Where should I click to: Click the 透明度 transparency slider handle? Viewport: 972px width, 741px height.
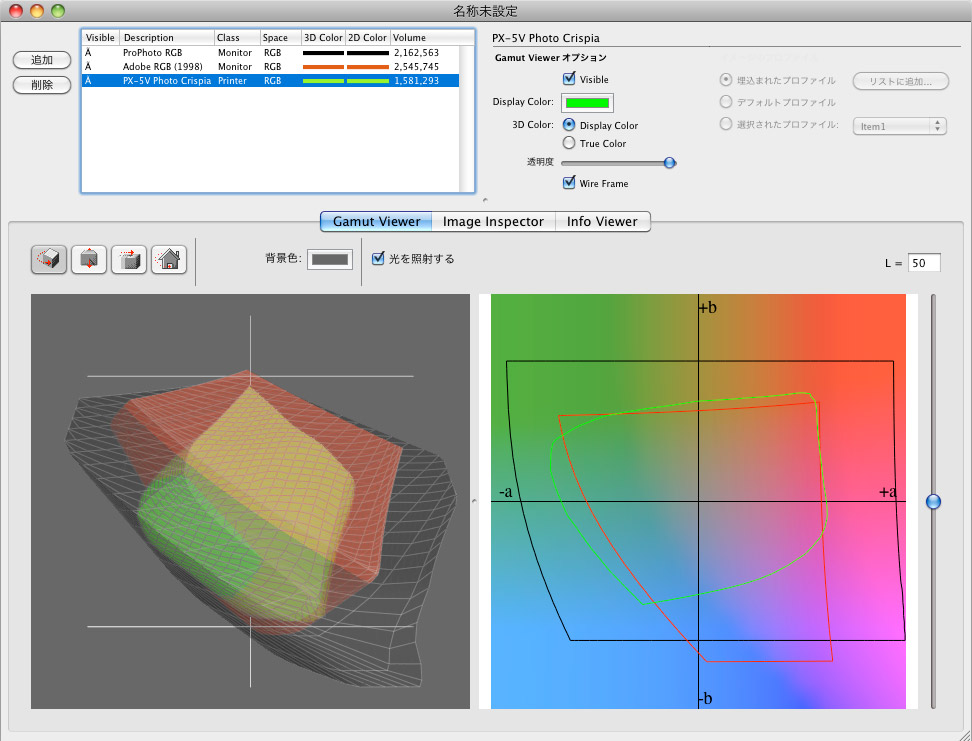(x=669, y=162)
